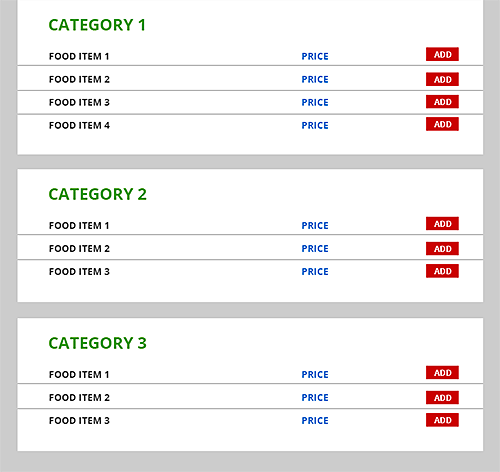500x472 pixels.
Task: Select Food Item 1 name in Category 2
Action: [79, 226]
